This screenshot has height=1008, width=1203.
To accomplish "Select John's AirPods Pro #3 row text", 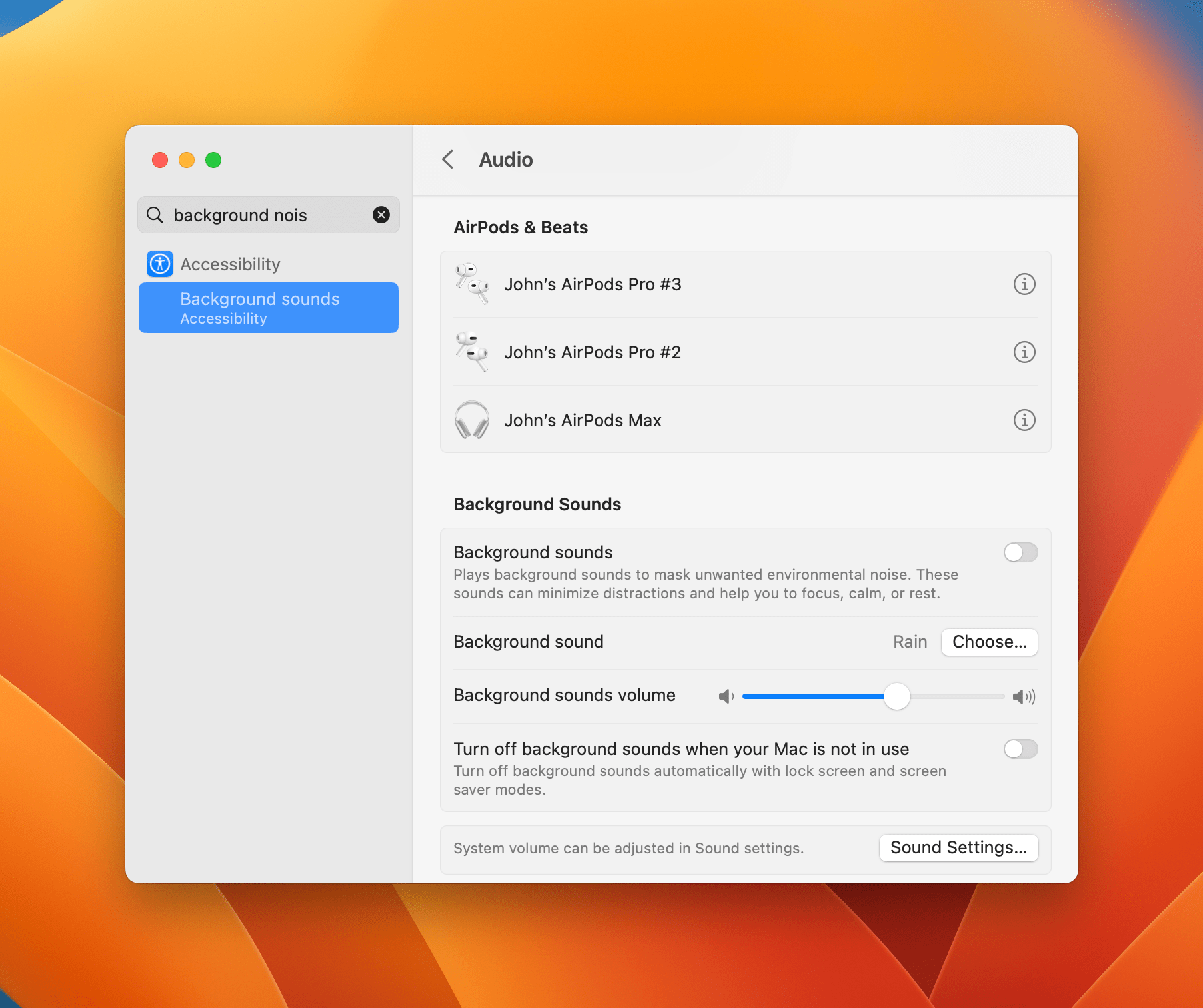I will pyautogui.click(x=593, y=284).
